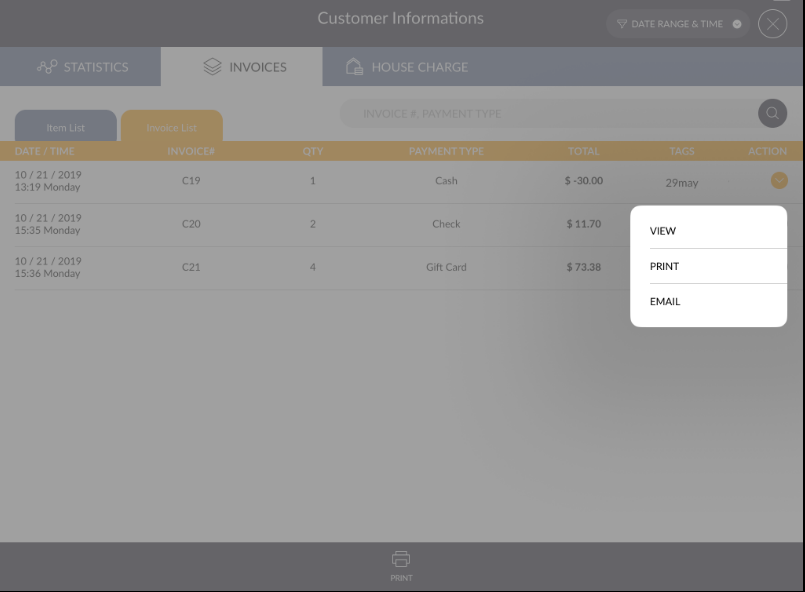Sort by Date / Time column header
The height and width of the screenshot is (592, 805).
click(45, 152)
